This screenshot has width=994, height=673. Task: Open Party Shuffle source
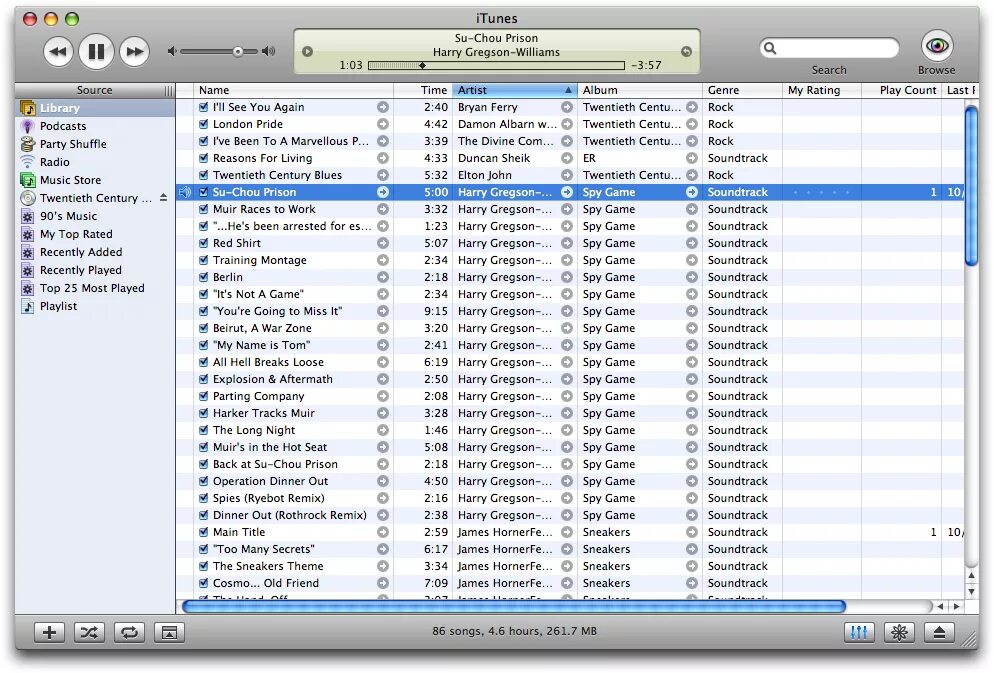95,144
